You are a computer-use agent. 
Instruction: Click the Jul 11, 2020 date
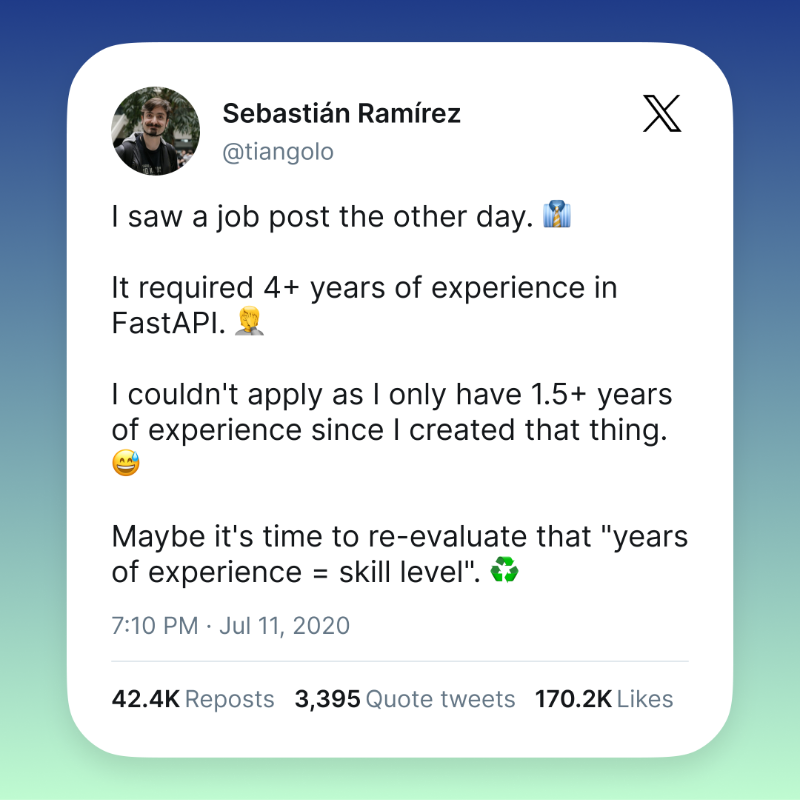pyautogui.click(x=285, y=626)
